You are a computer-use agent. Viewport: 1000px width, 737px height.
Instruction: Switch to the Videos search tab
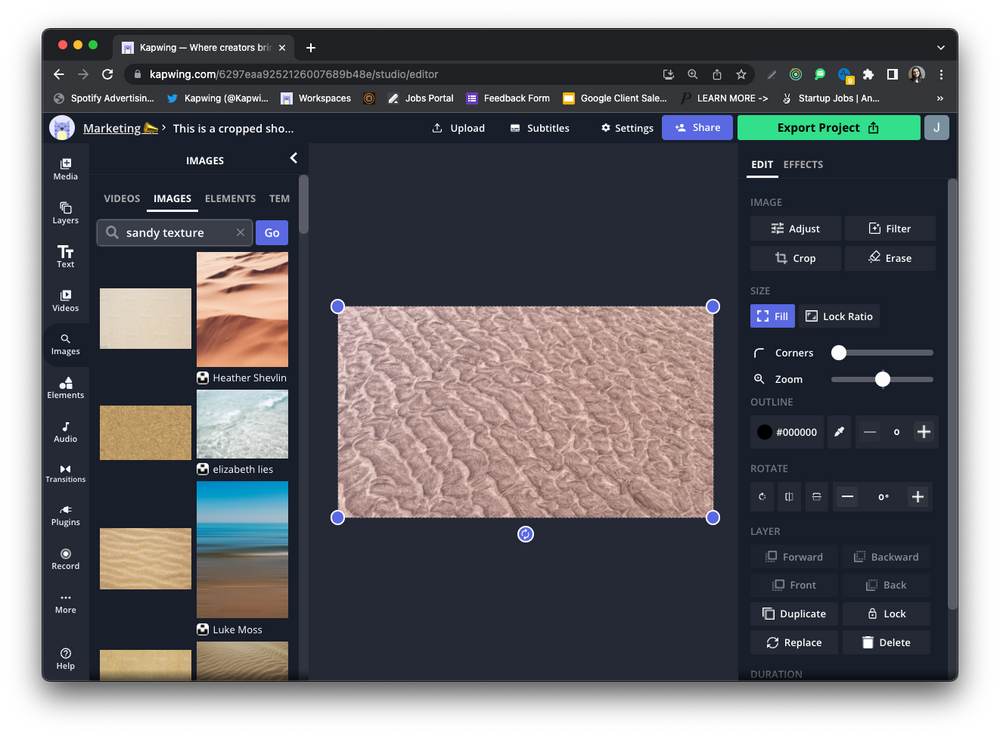click(122, 198)
